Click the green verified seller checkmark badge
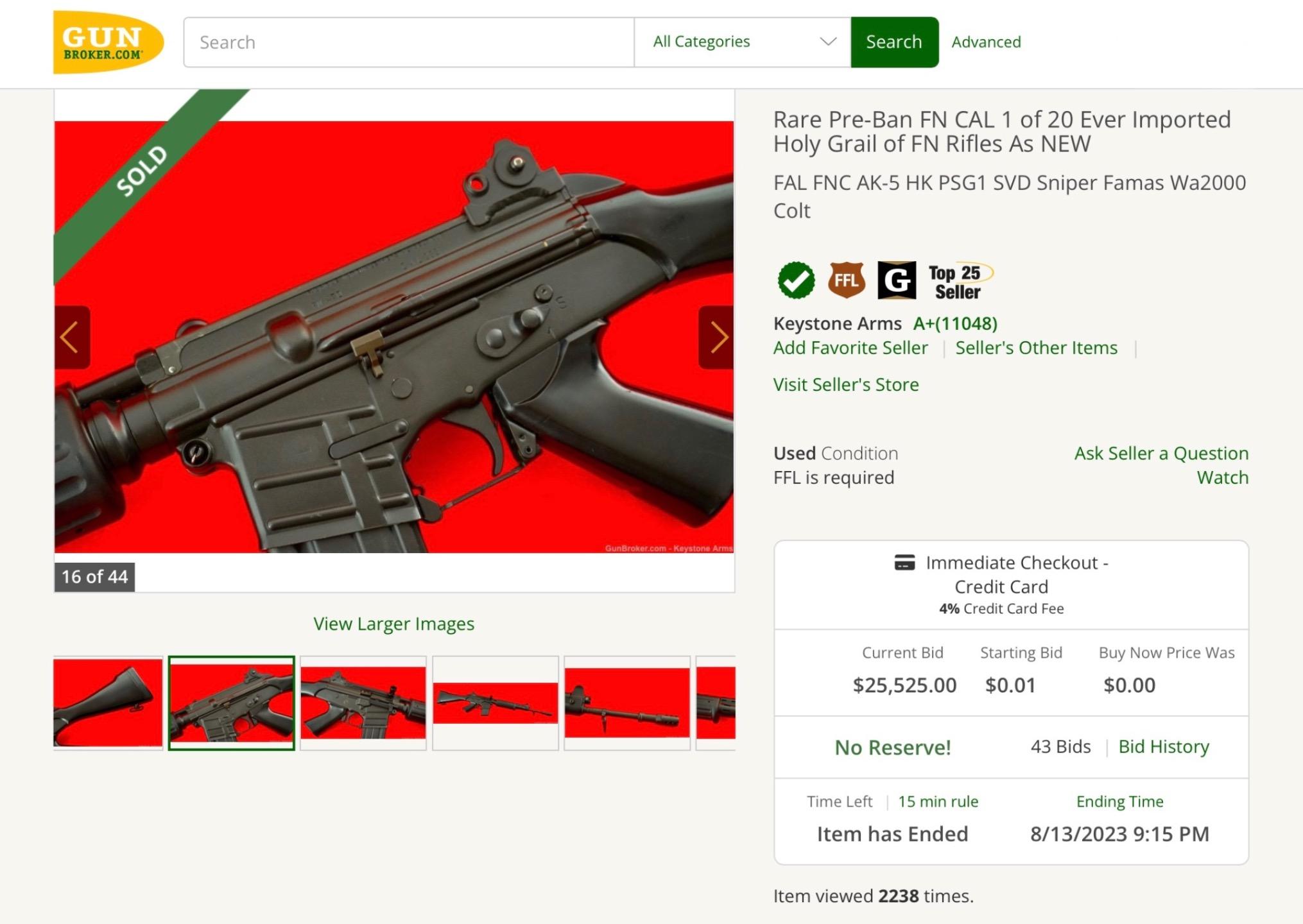1303x924 pixels. tap(796, 280)
